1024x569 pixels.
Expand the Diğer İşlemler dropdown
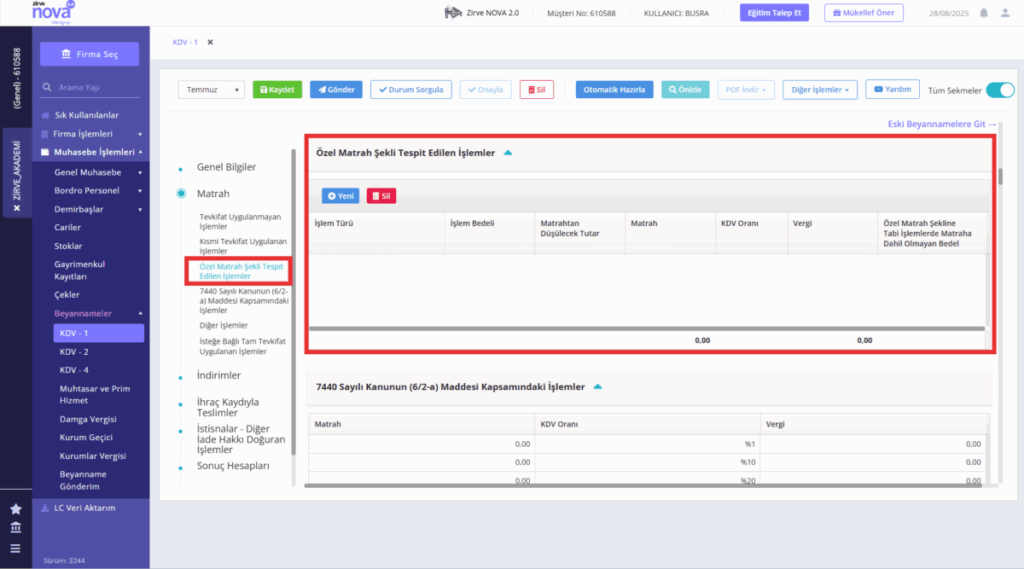(x=820, y=89)
